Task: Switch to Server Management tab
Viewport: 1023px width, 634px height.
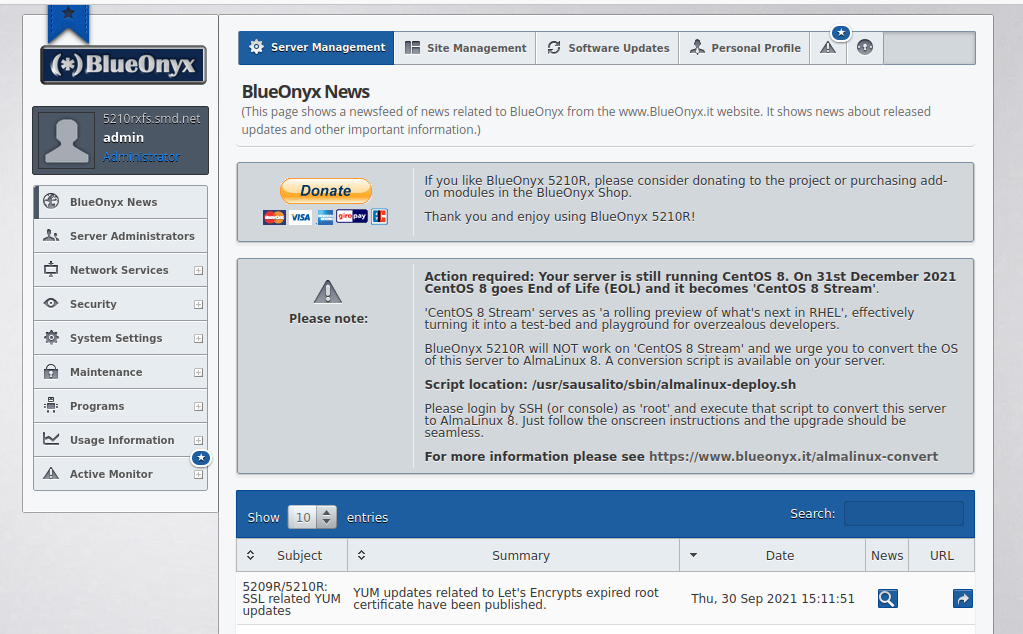Action: [316, 48]
